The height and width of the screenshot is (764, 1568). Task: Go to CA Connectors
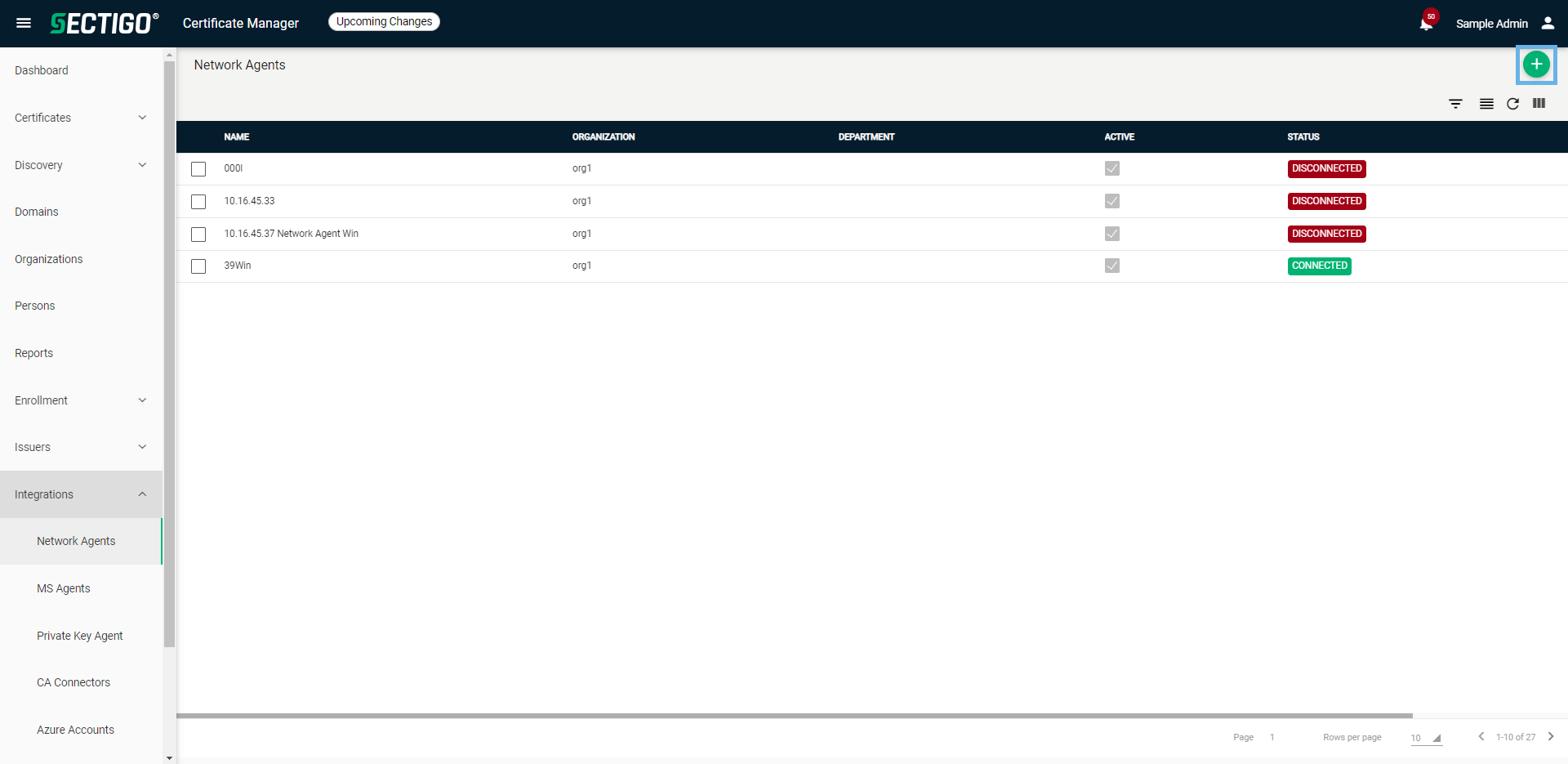coord(73,682)
